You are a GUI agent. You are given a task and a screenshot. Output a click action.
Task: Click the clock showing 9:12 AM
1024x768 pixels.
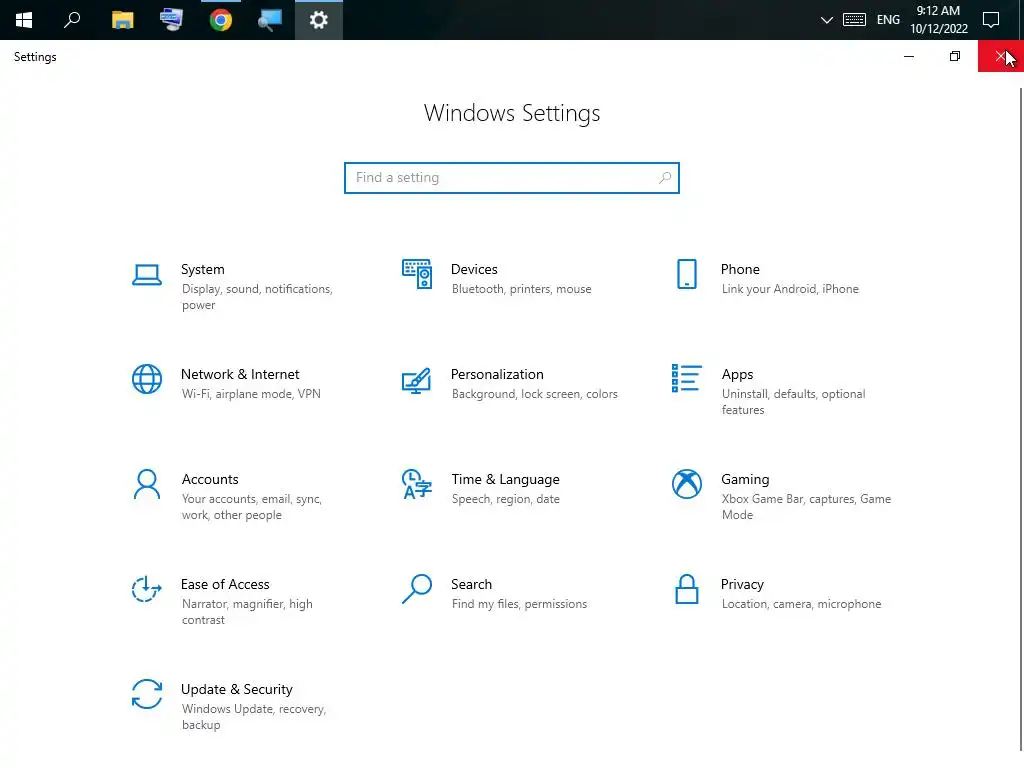tap(938, 10)
